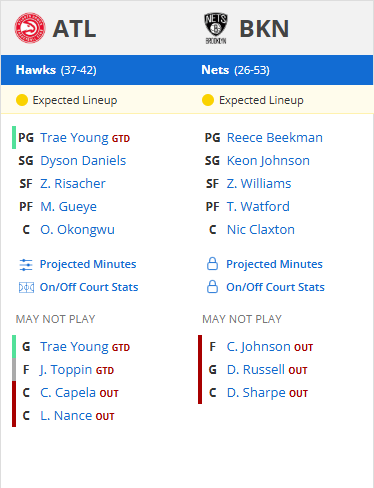Click the Nets (26-53) team header
Screen dimensions: 374x488
click(235, 70)
